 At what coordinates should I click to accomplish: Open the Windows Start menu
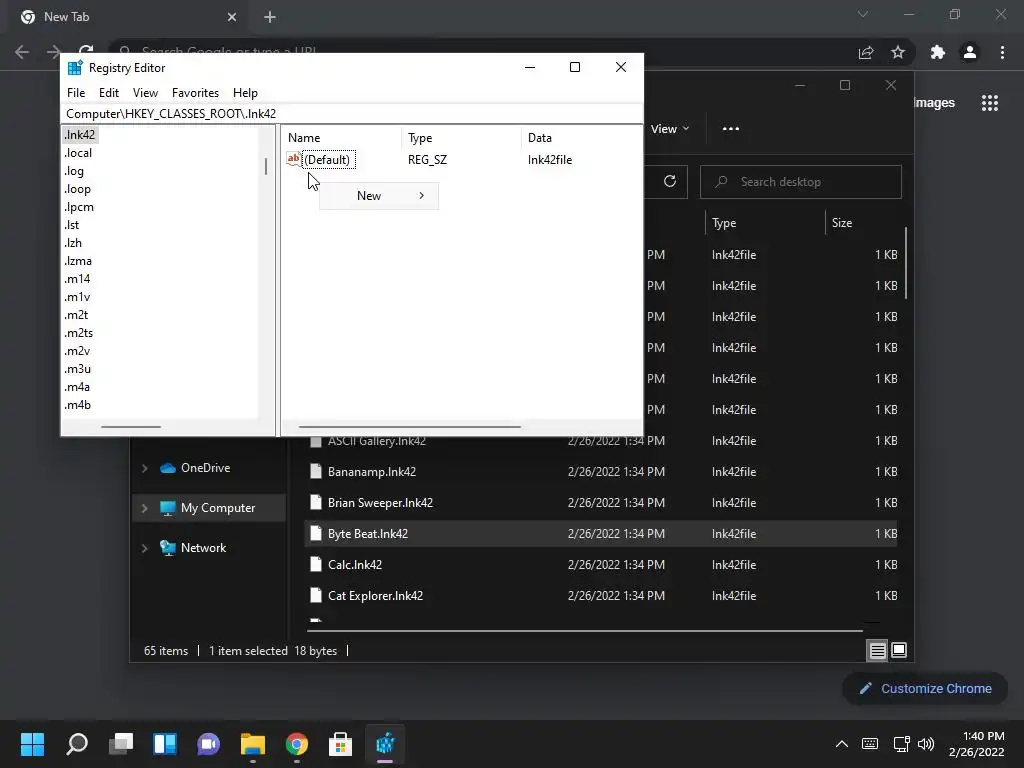32,744
